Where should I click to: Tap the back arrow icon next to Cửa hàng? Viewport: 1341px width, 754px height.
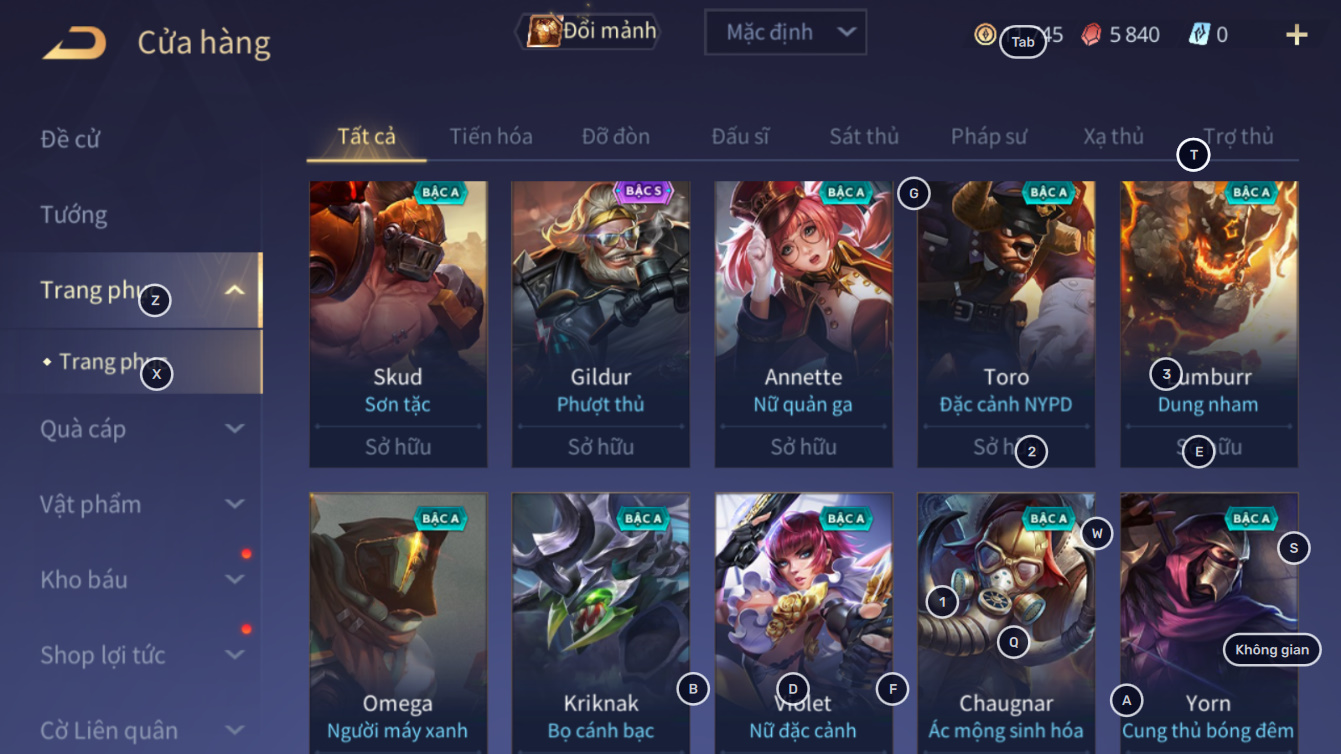(x=74, y=43)
